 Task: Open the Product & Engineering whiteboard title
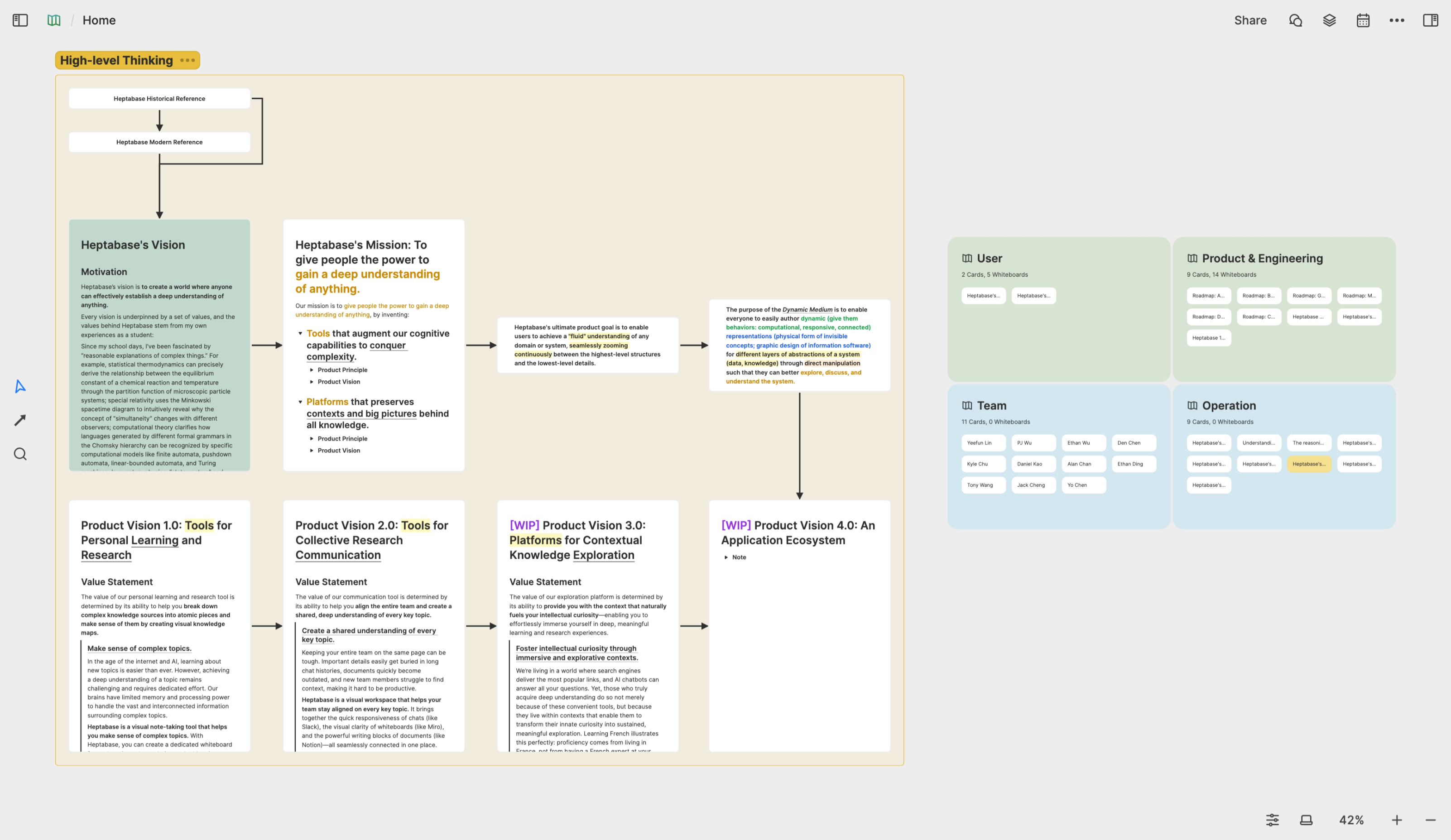[1262, 259]
